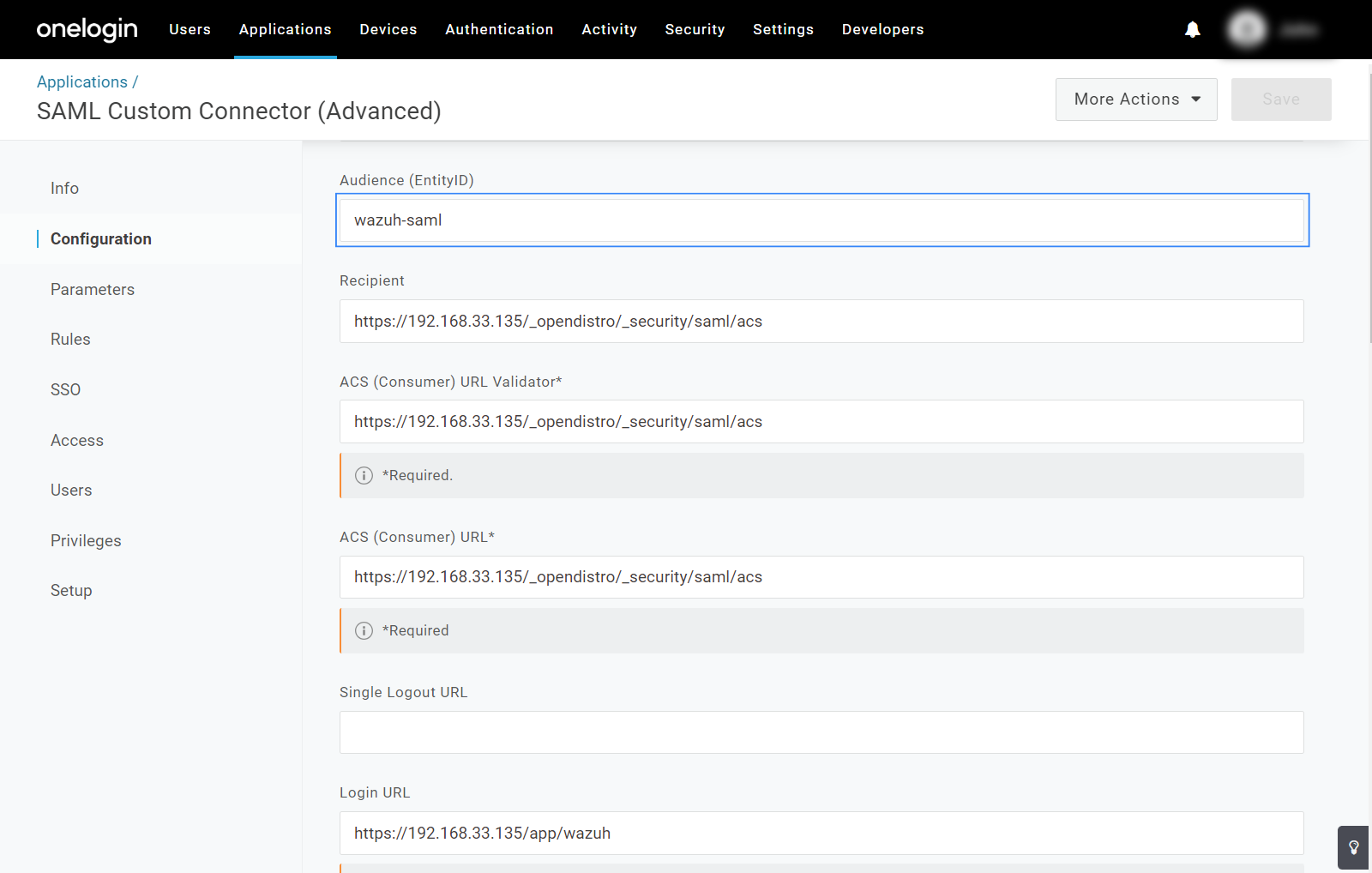Expand the More Actions dropdown
Viewport: 1372px width, 873px height.
(x=1135, y=99)
